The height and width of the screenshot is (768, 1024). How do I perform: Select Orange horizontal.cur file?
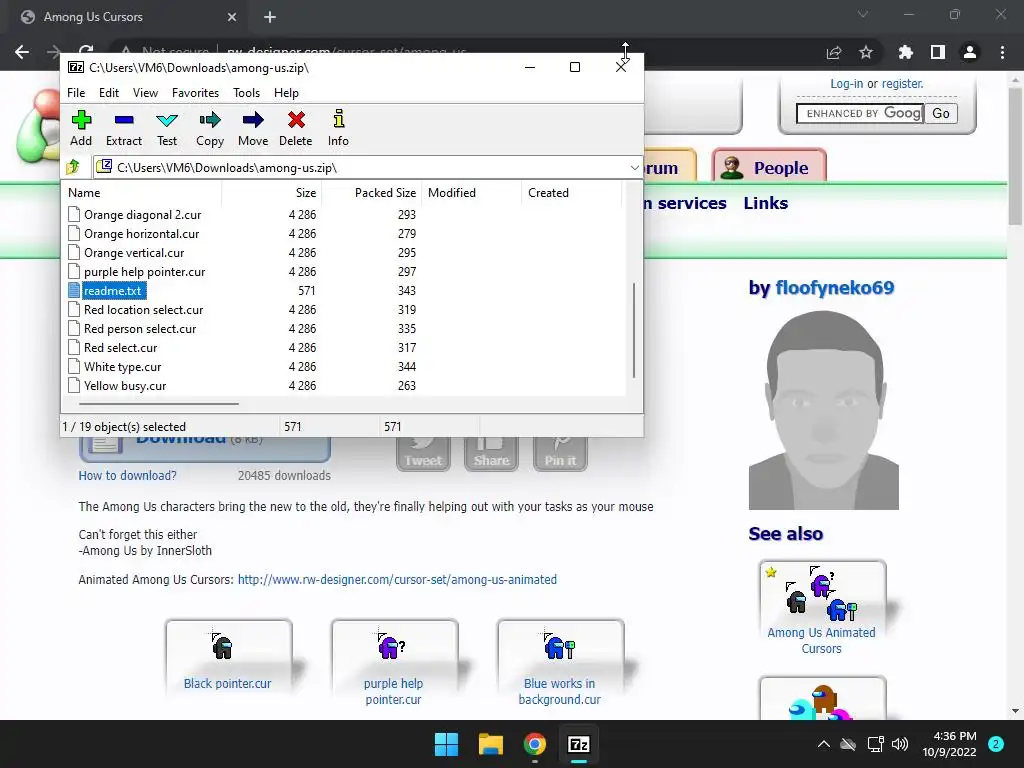click(141, 234)
